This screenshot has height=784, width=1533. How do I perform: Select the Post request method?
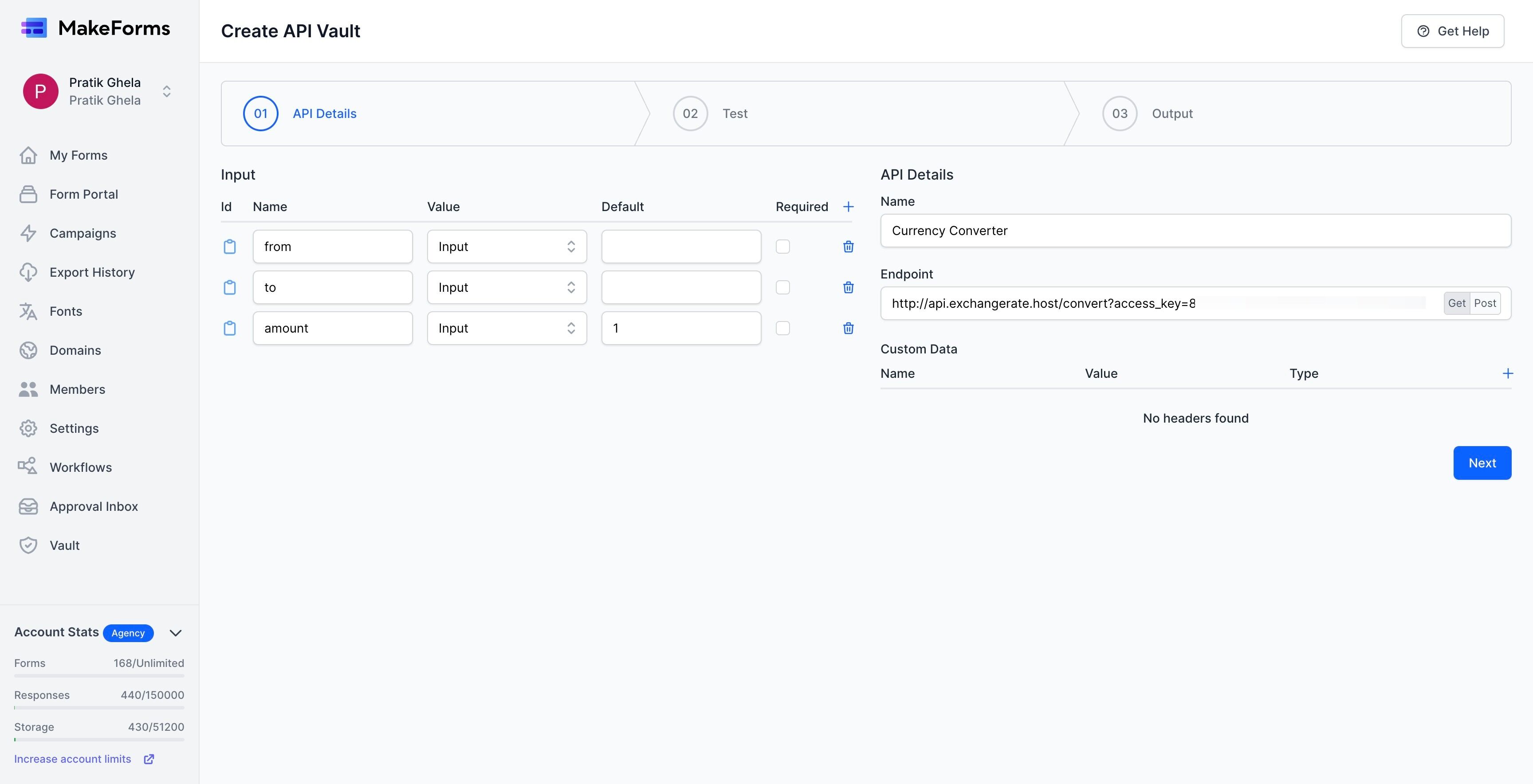tap(1485, 303)
